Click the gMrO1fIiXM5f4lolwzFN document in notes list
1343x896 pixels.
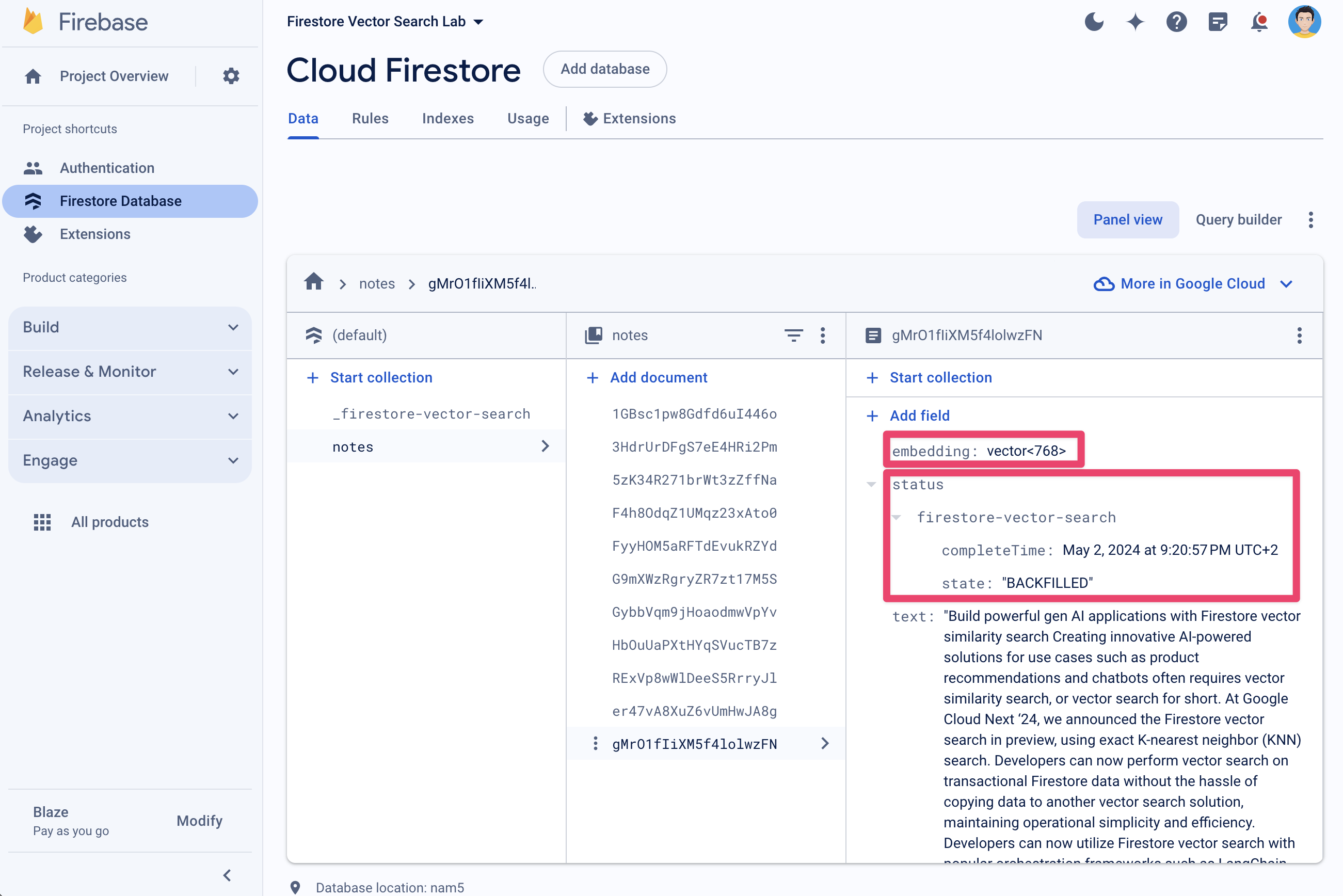(x=695, y=743)
